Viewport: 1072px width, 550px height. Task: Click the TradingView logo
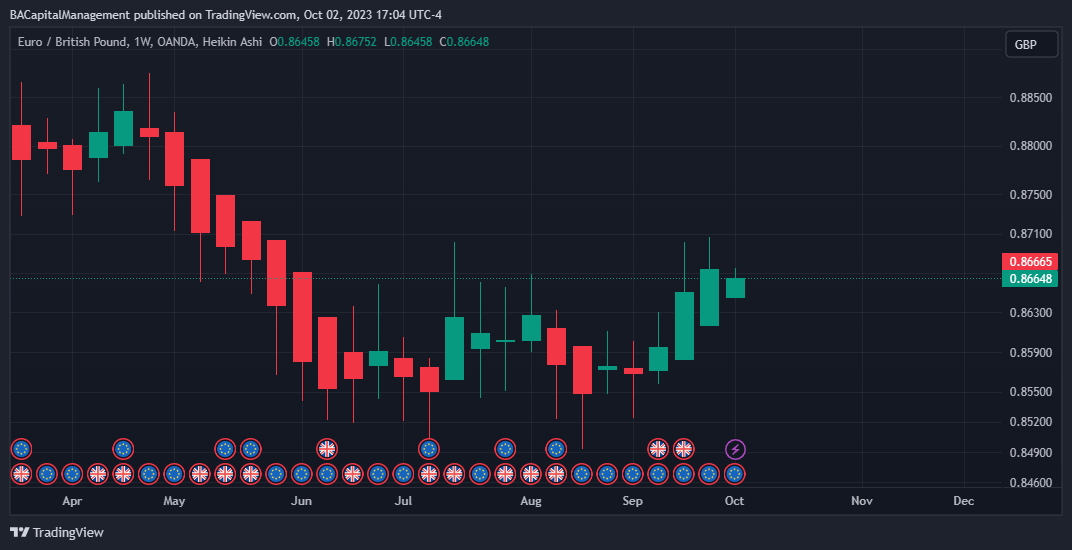(x=57, y=532)
